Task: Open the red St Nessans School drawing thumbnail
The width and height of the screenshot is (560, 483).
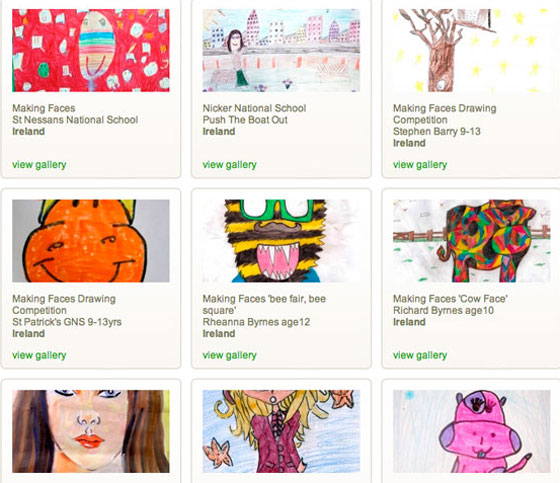Action: pos(91,50)
